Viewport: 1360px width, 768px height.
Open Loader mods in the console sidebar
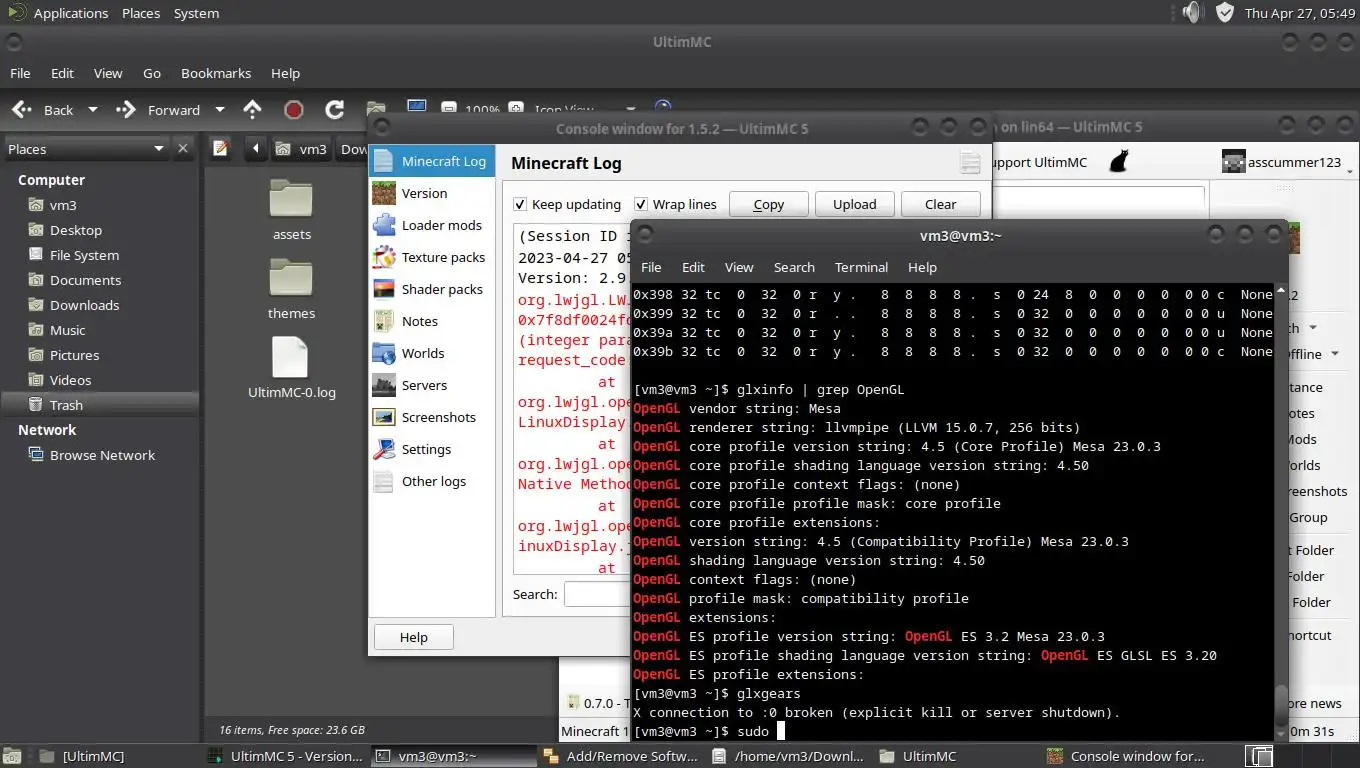tap(432, 225)
